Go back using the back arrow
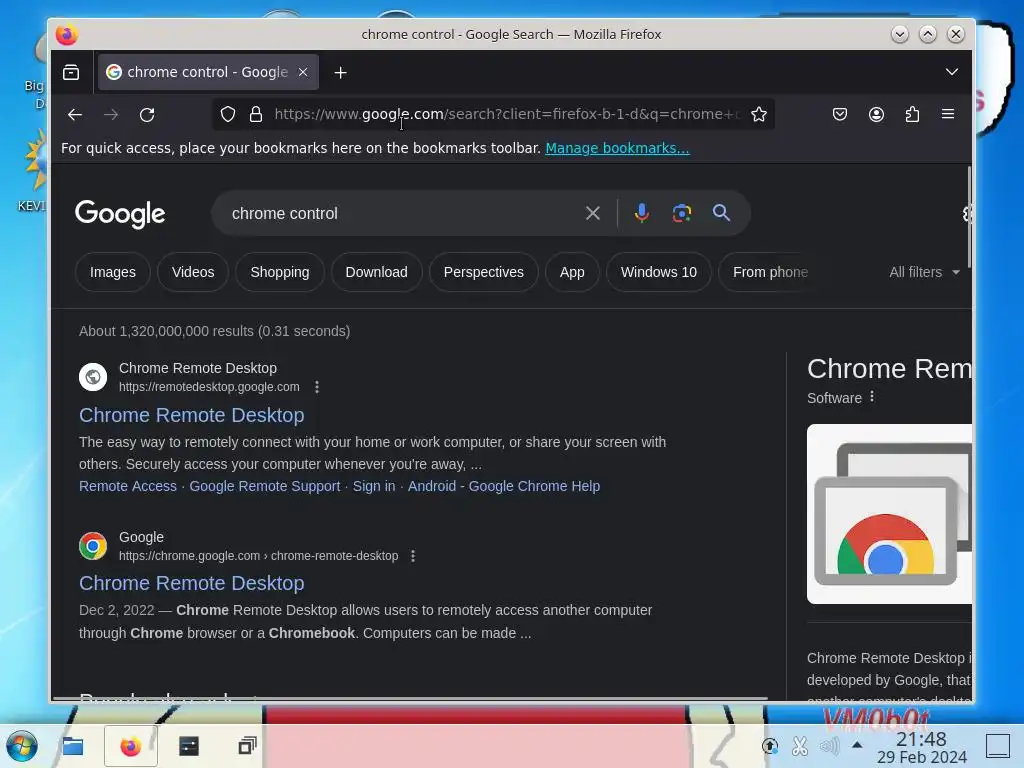The width and height of the screenshot is (1024, 768). pos(75,115)
